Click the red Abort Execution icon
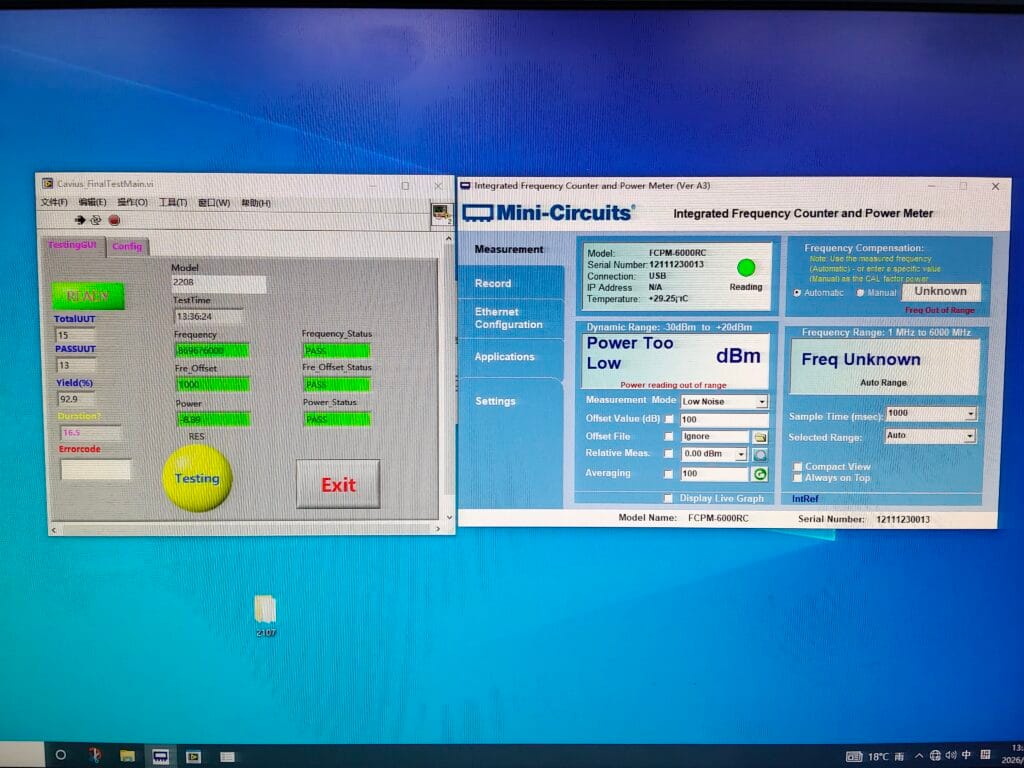1024x768 pixels. (114, 220)
